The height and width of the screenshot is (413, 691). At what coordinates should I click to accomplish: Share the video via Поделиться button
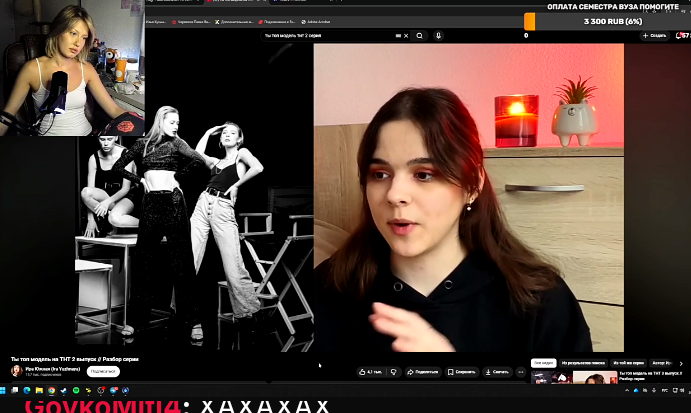(423, 372)
